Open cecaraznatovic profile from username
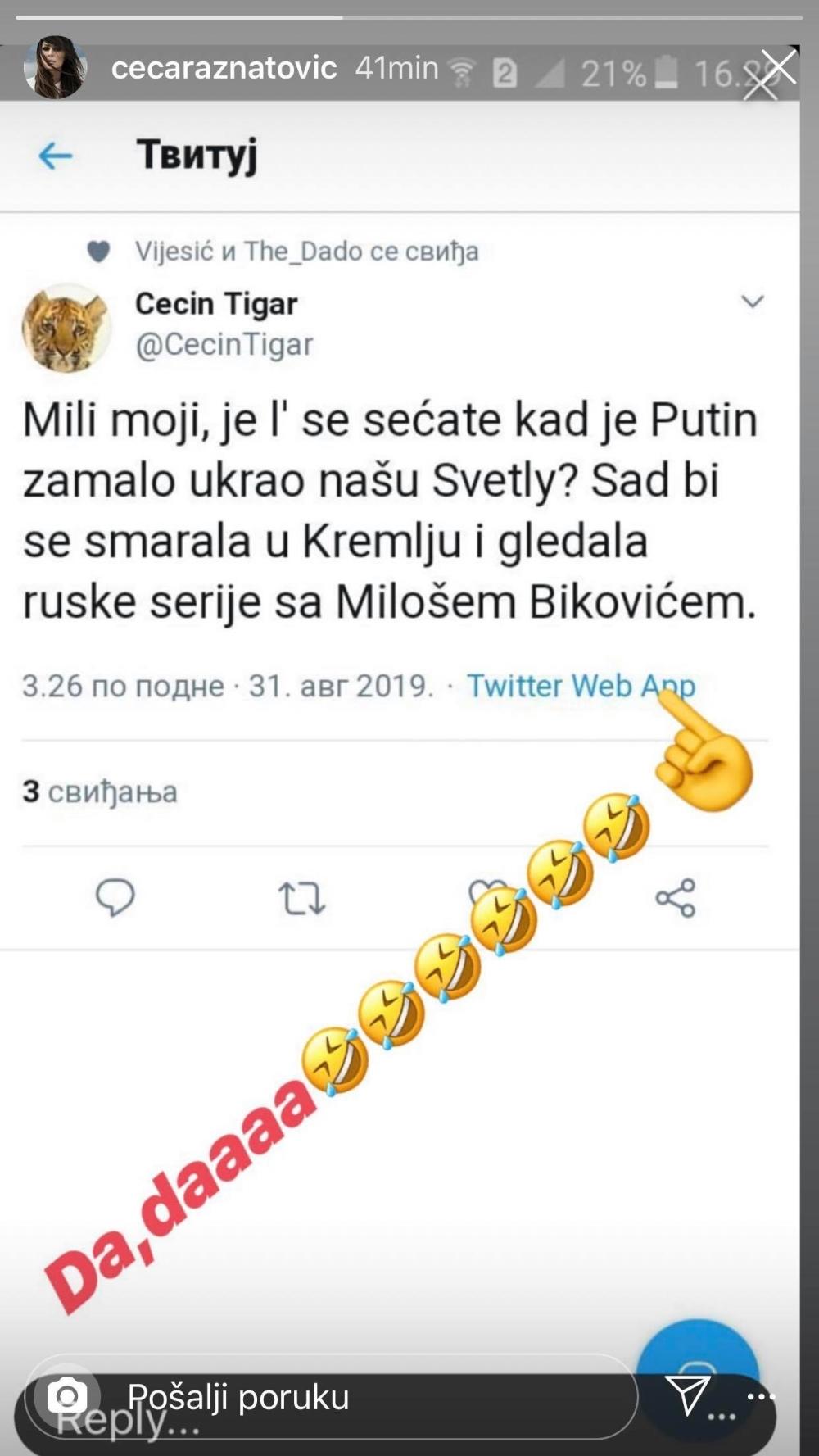The image size is (819, 1456). pyautogui.click(x=224, y=68)
